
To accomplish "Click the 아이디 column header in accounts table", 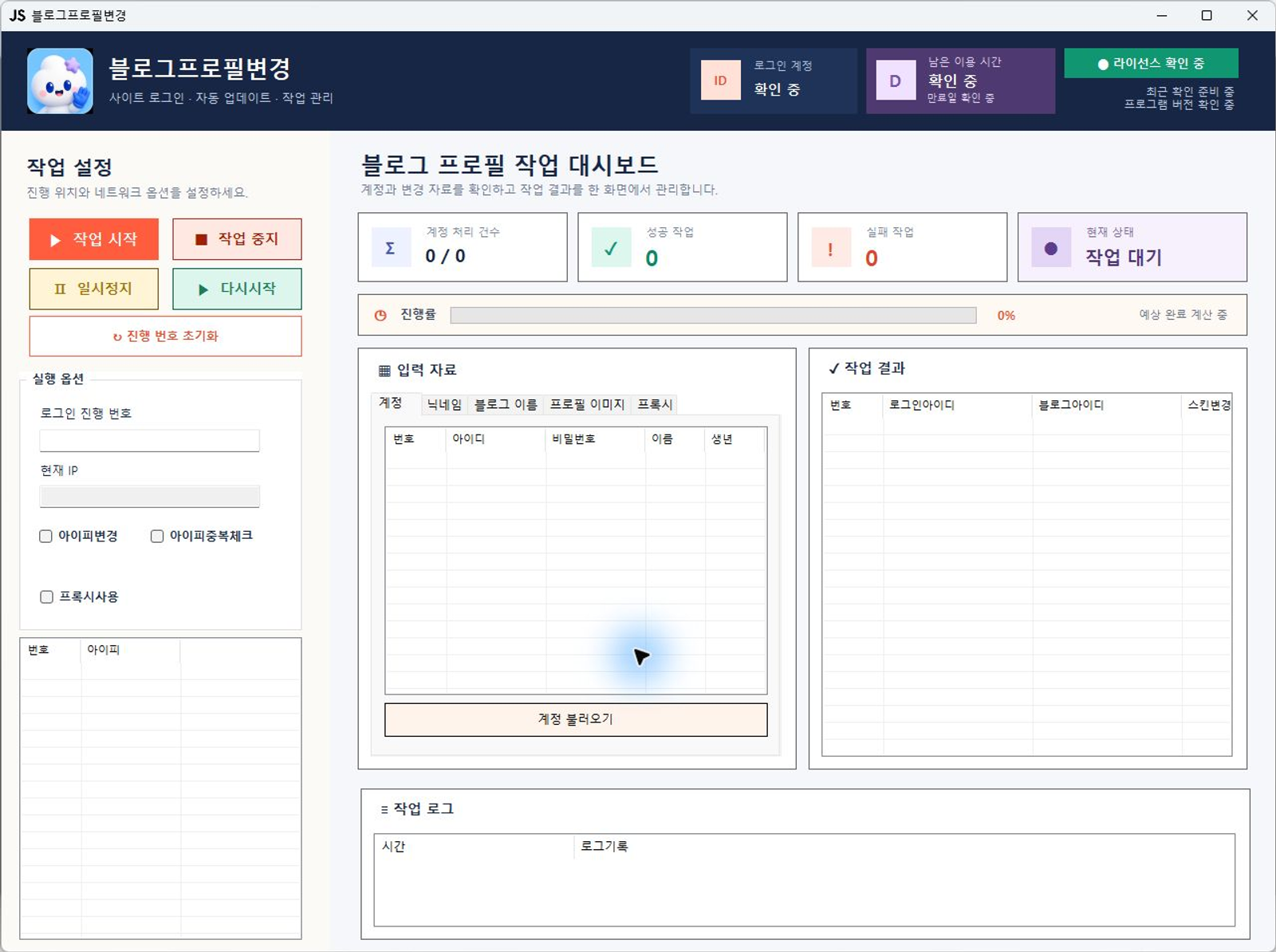I will point(496,439).
